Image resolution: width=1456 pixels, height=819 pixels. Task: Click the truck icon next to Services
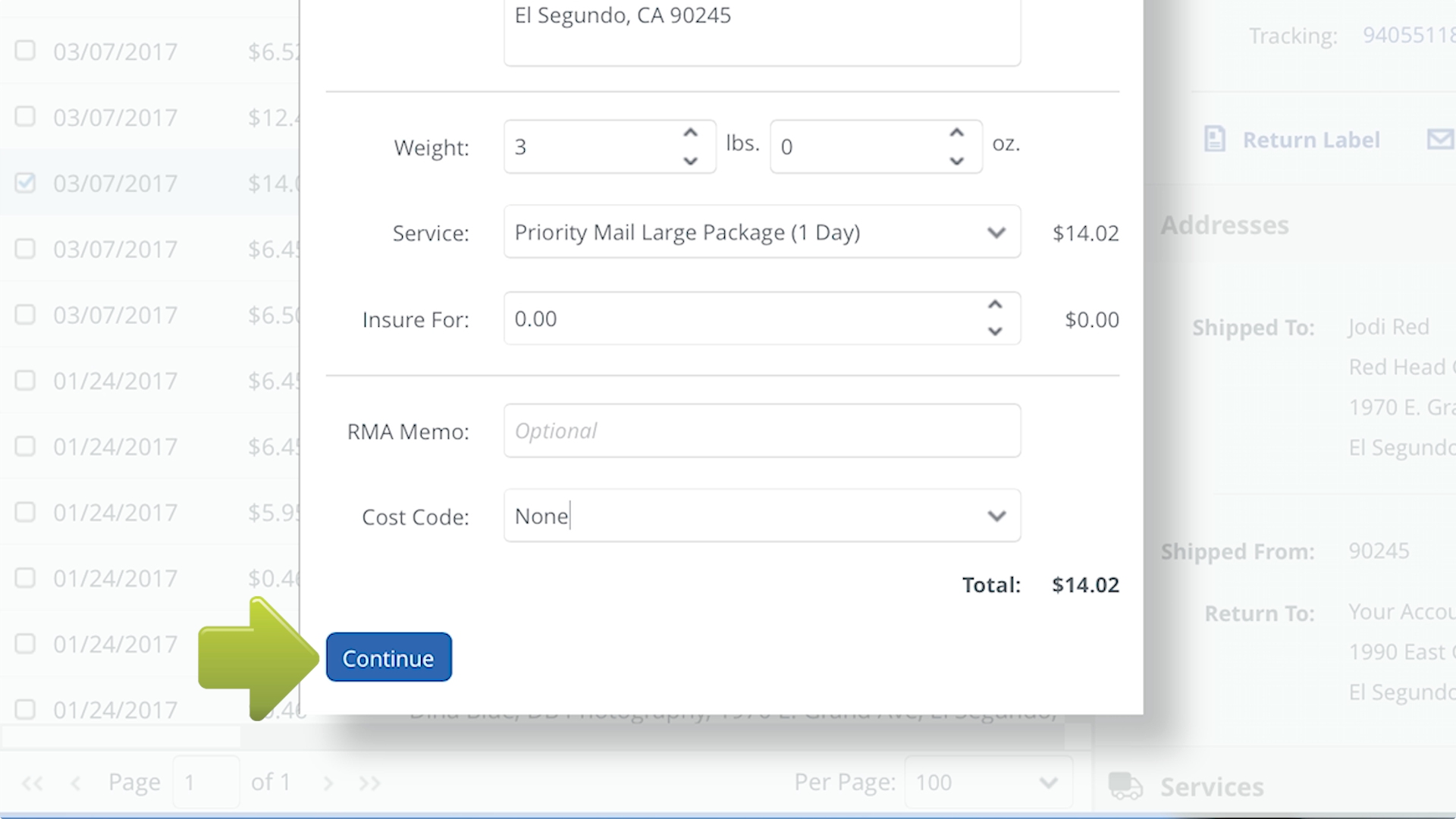(x=1125, y=786)
